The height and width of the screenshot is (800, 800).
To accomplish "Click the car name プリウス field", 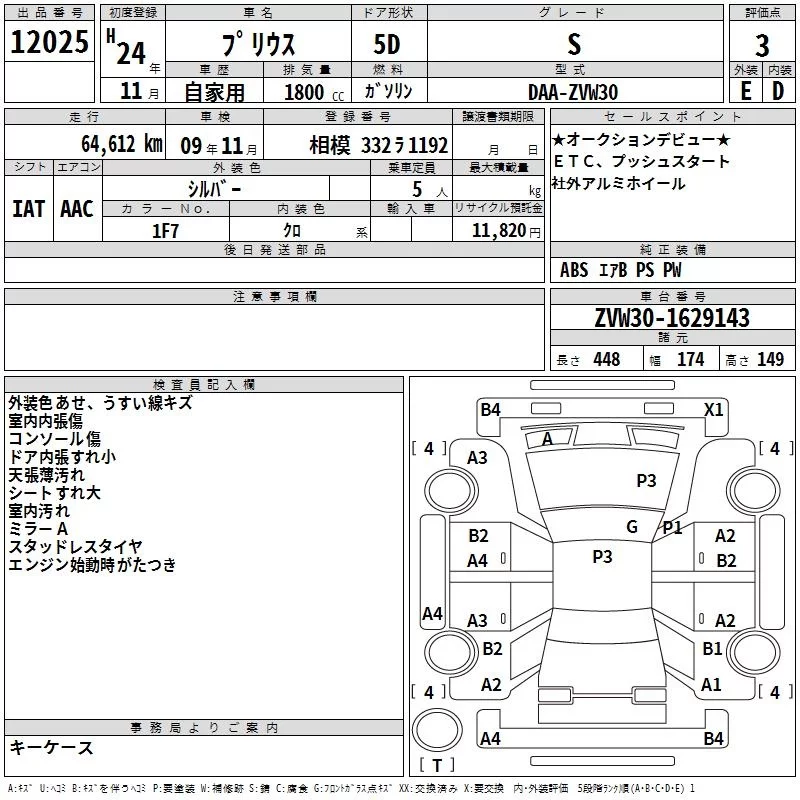I will 256,46.
